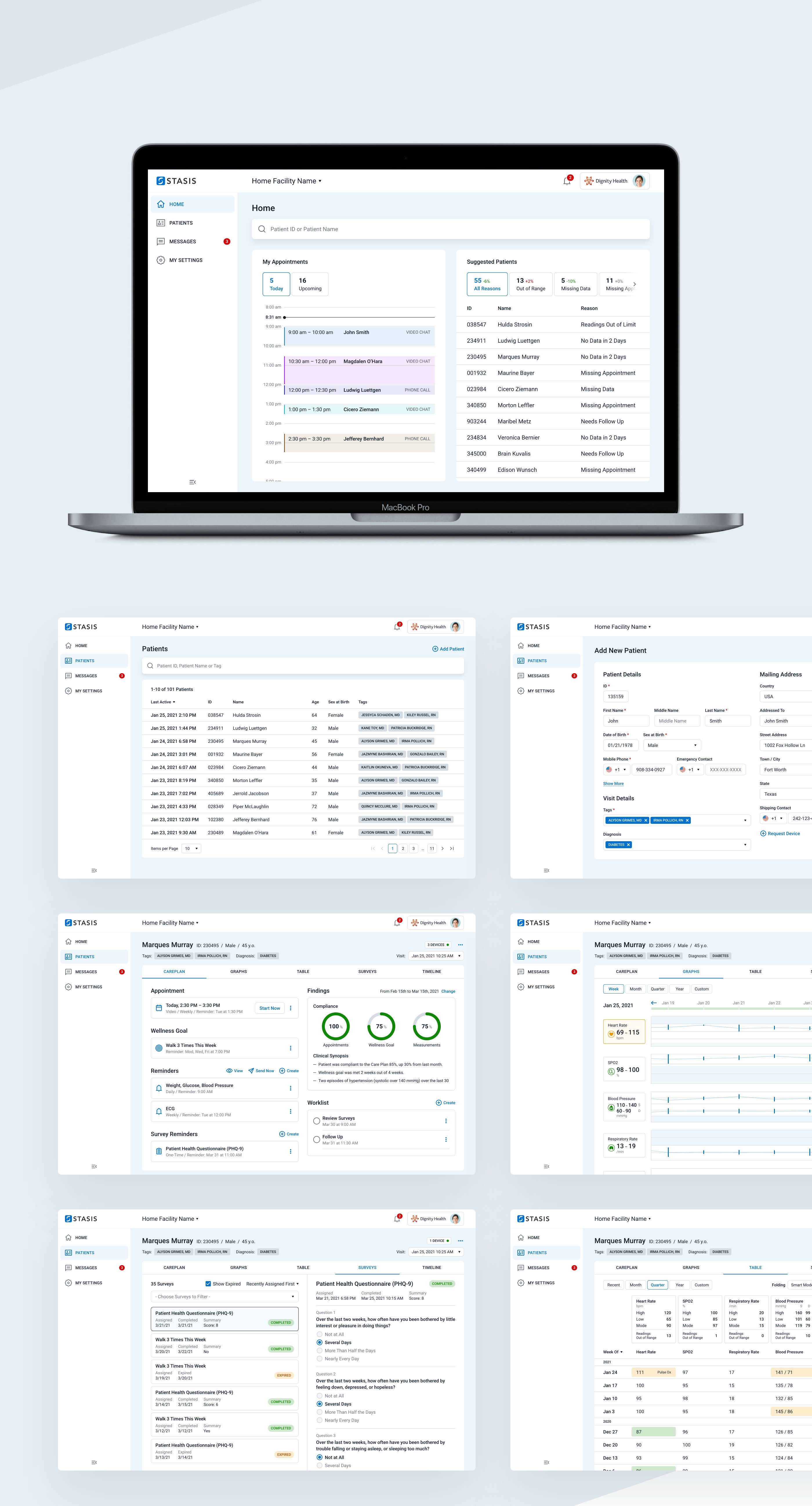
Task: Check off Follow Up worklist circle
Action: 317,1140
